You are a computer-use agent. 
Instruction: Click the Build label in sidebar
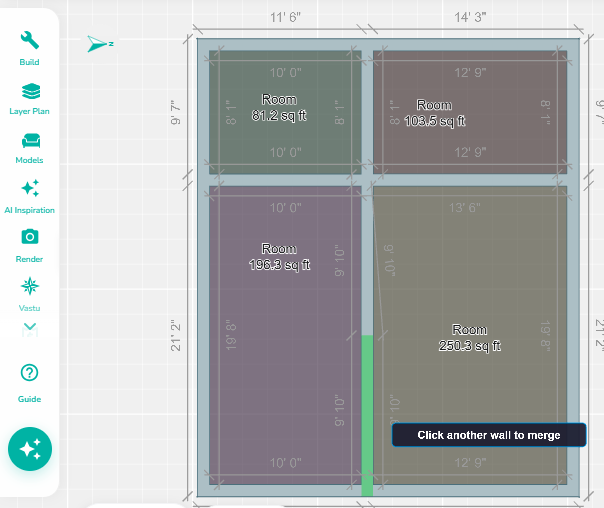29,62
